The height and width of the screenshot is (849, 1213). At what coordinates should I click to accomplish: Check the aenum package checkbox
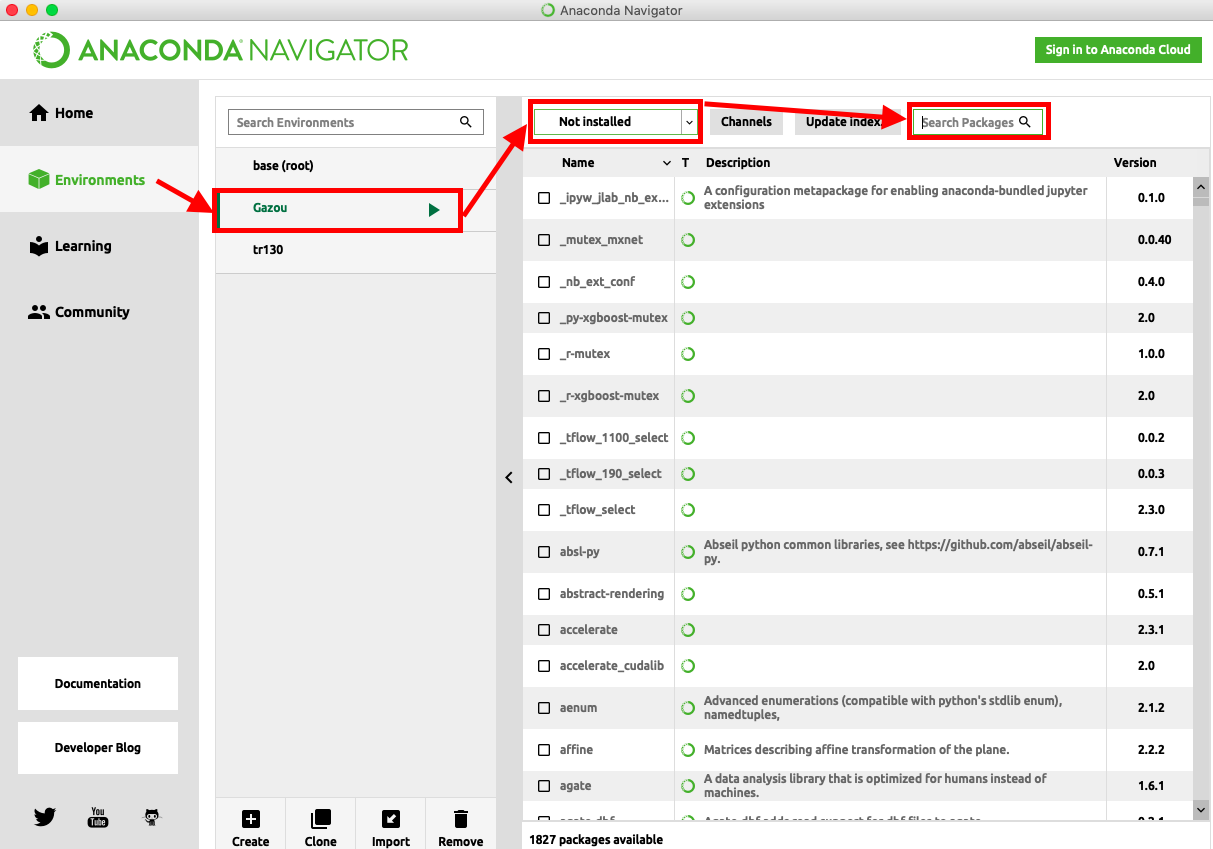[544, 708]
